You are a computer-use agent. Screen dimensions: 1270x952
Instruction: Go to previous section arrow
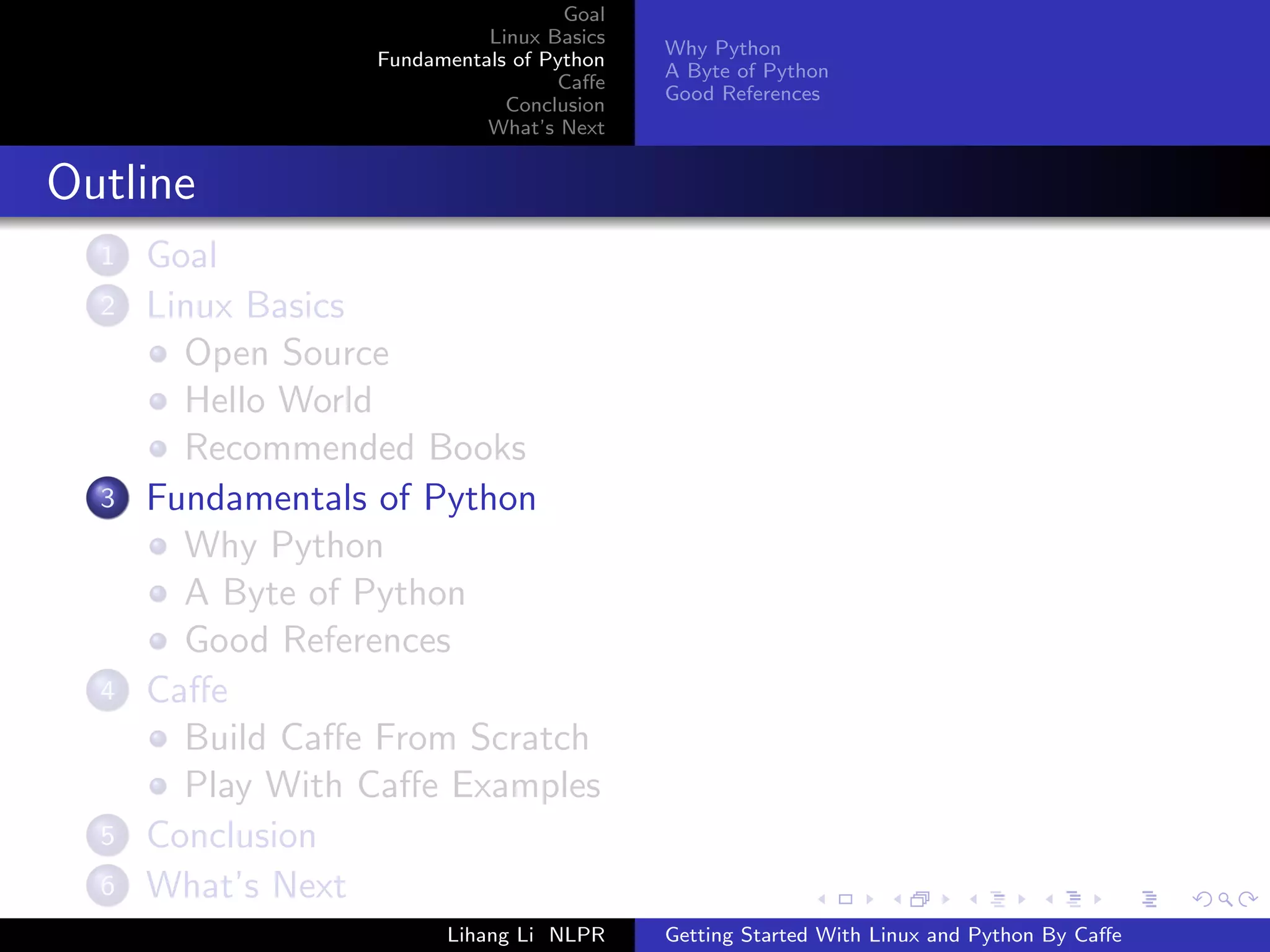(x=1049, y=899)
